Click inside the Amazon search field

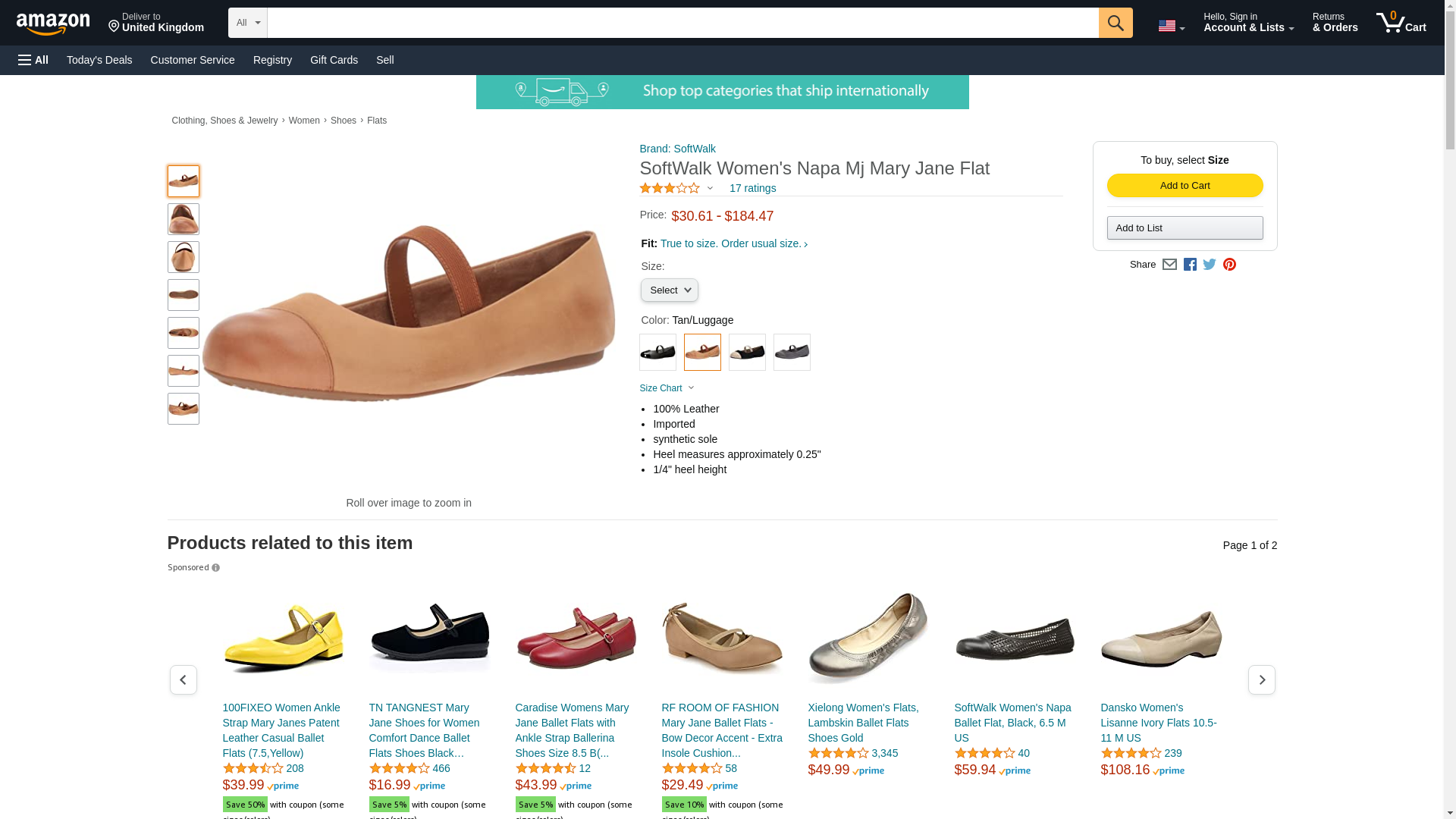pyautogui.click(x=682, y=23)
